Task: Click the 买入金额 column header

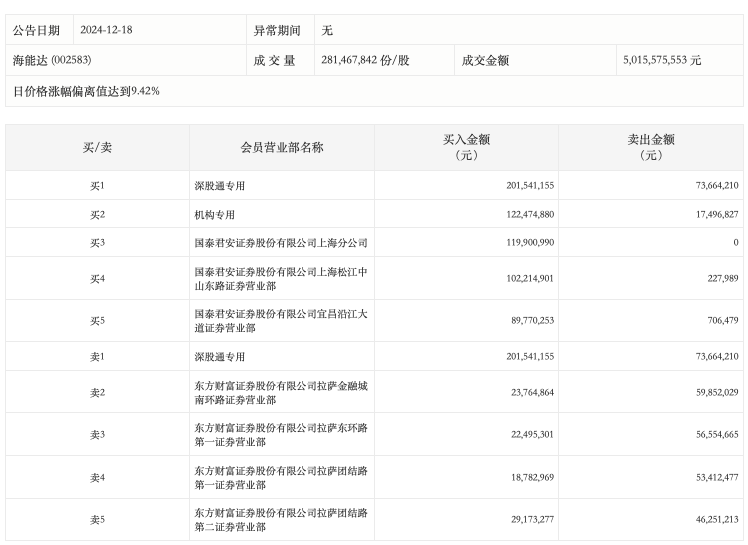Action: coord(466,148)
